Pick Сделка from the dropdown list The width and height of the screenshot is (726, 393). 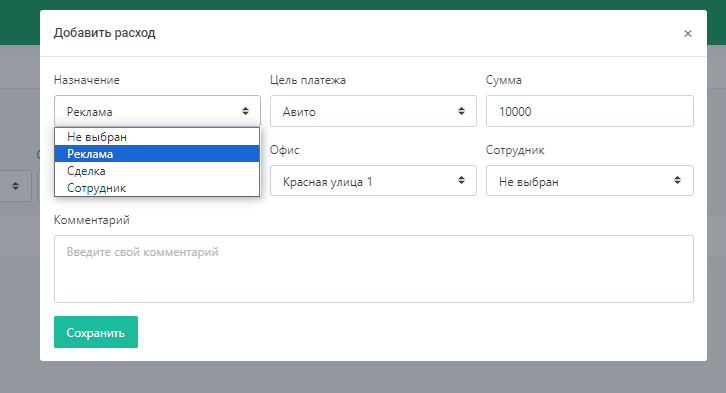pyautogui.click(x=157, y=171)
